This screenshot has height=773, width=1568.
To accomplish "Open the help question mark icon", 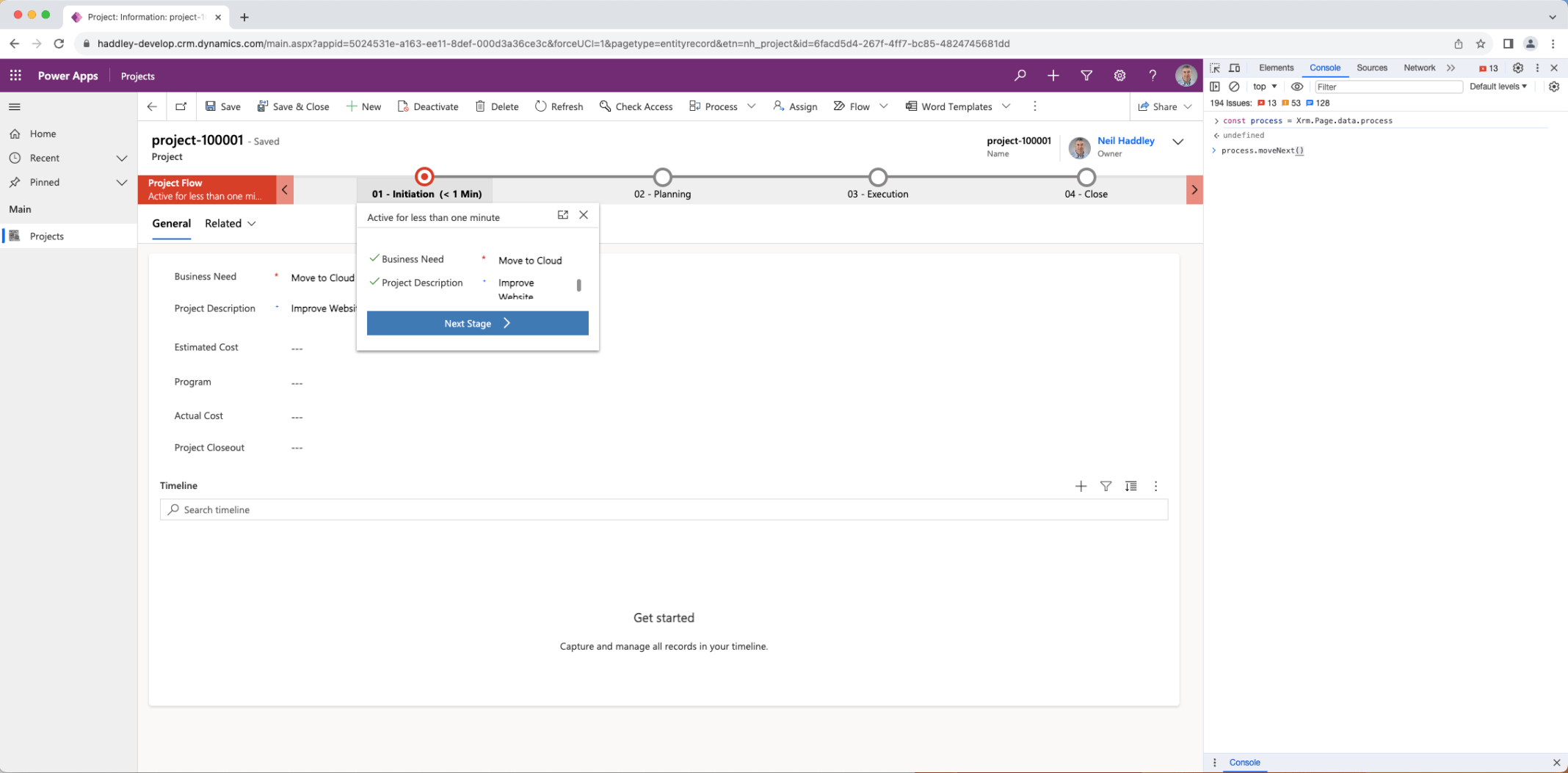I will [1153, 76].
